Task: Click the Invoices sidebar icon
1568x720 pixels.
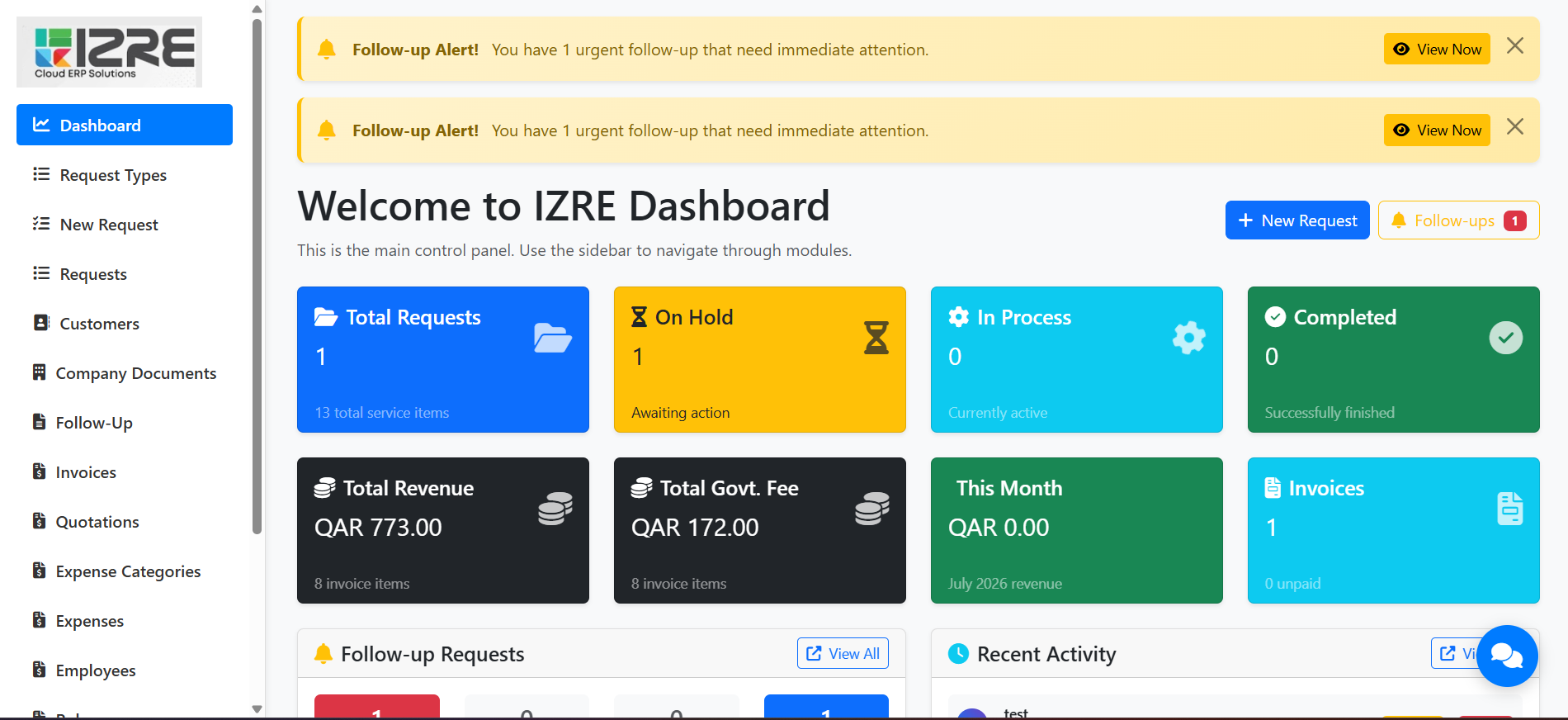Action: (39, 471)
